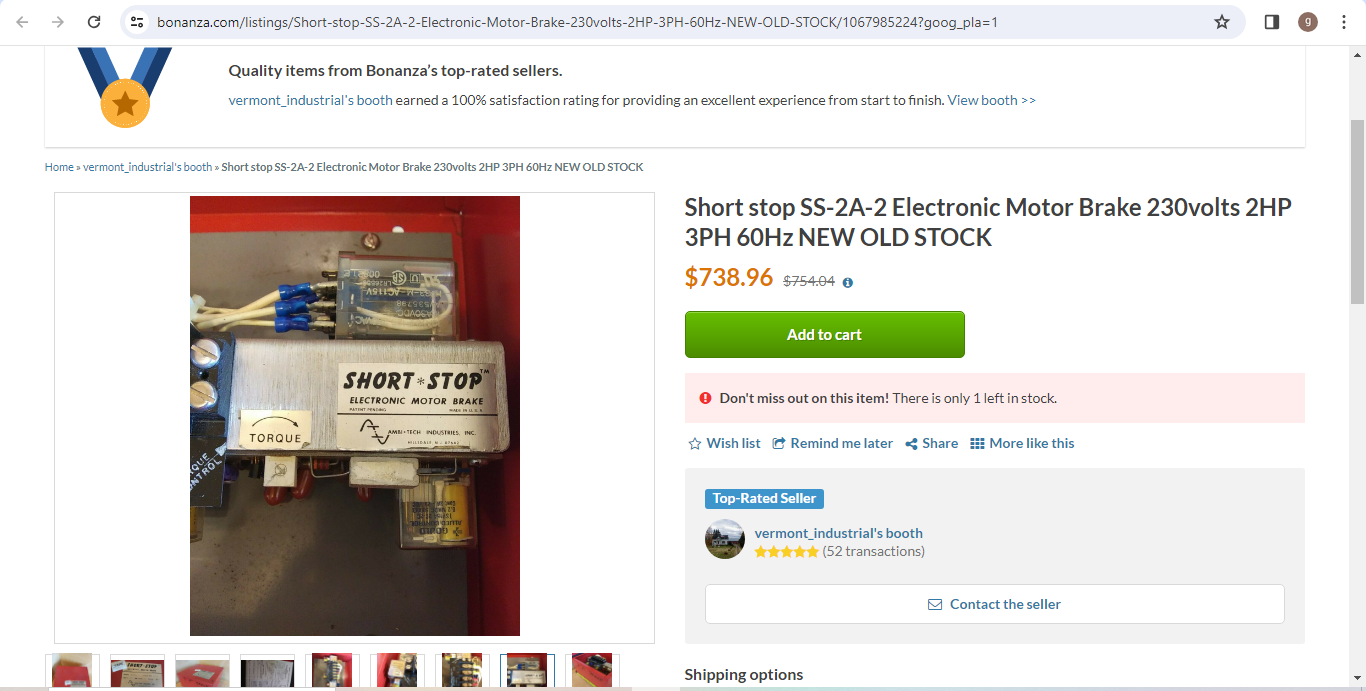The height and width of the screenshot is (691, 1366).
Task: Click the seller's profile picture
Action: [725, 539]
